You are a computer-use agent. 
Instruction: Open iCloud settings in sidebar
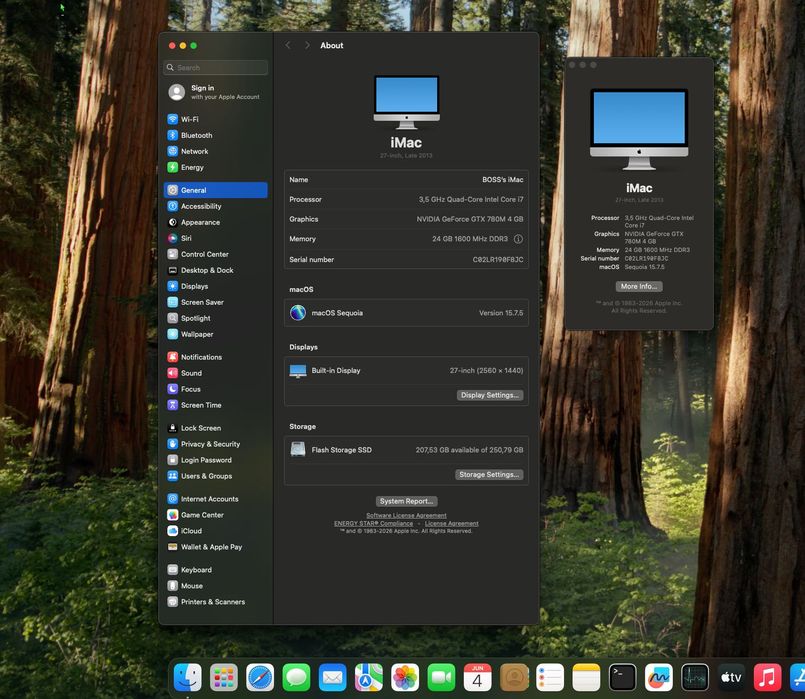pyautogui.click(x=216, y=531)
